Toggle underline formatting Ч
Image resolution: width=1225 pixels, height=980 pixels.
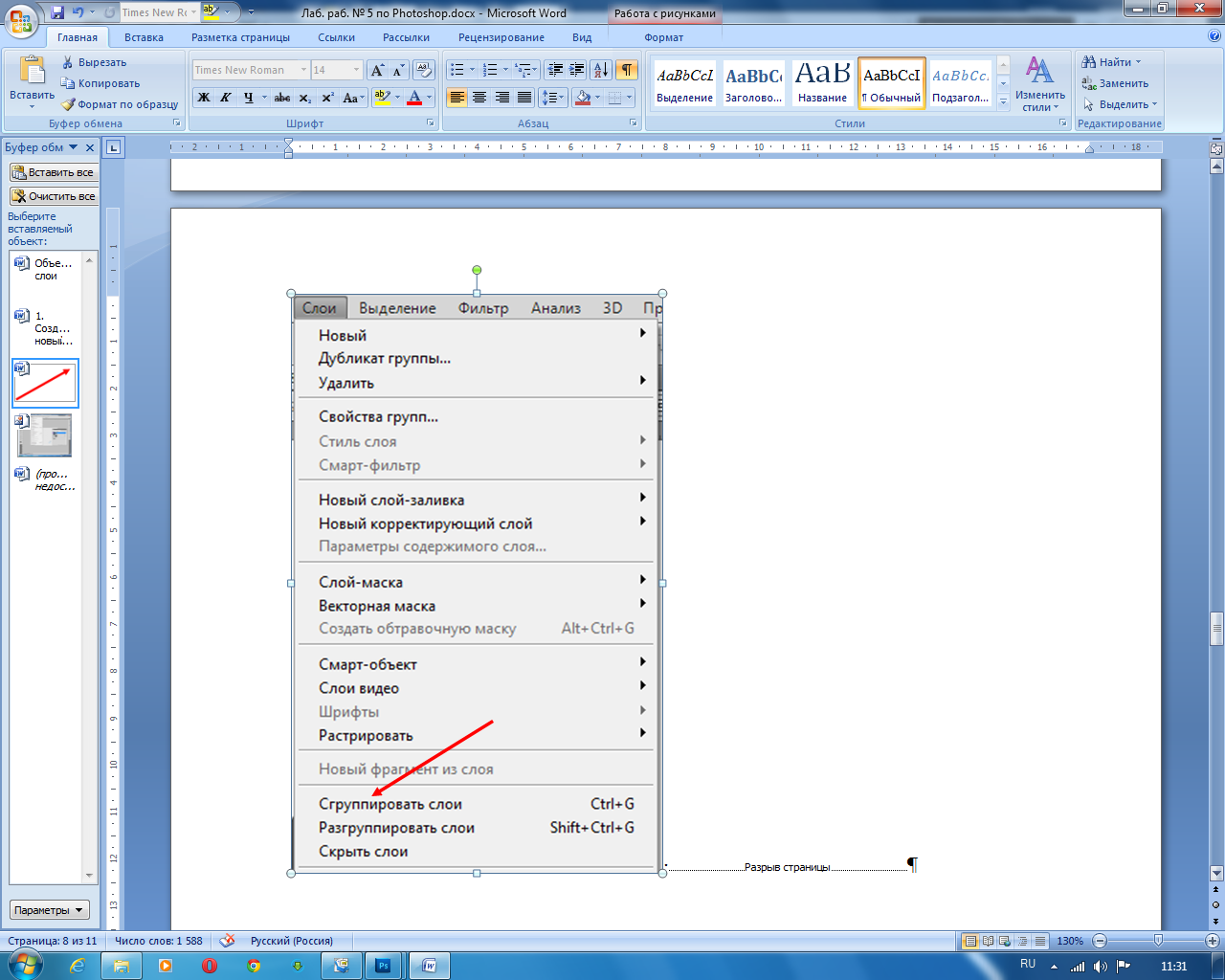tap(248, 98)
